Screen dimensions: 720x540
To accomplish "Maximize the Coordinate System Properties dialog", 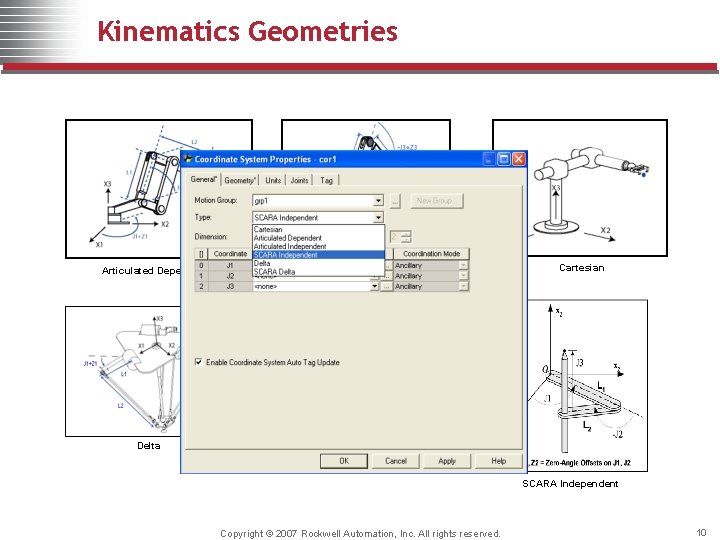I will (504, 159).
